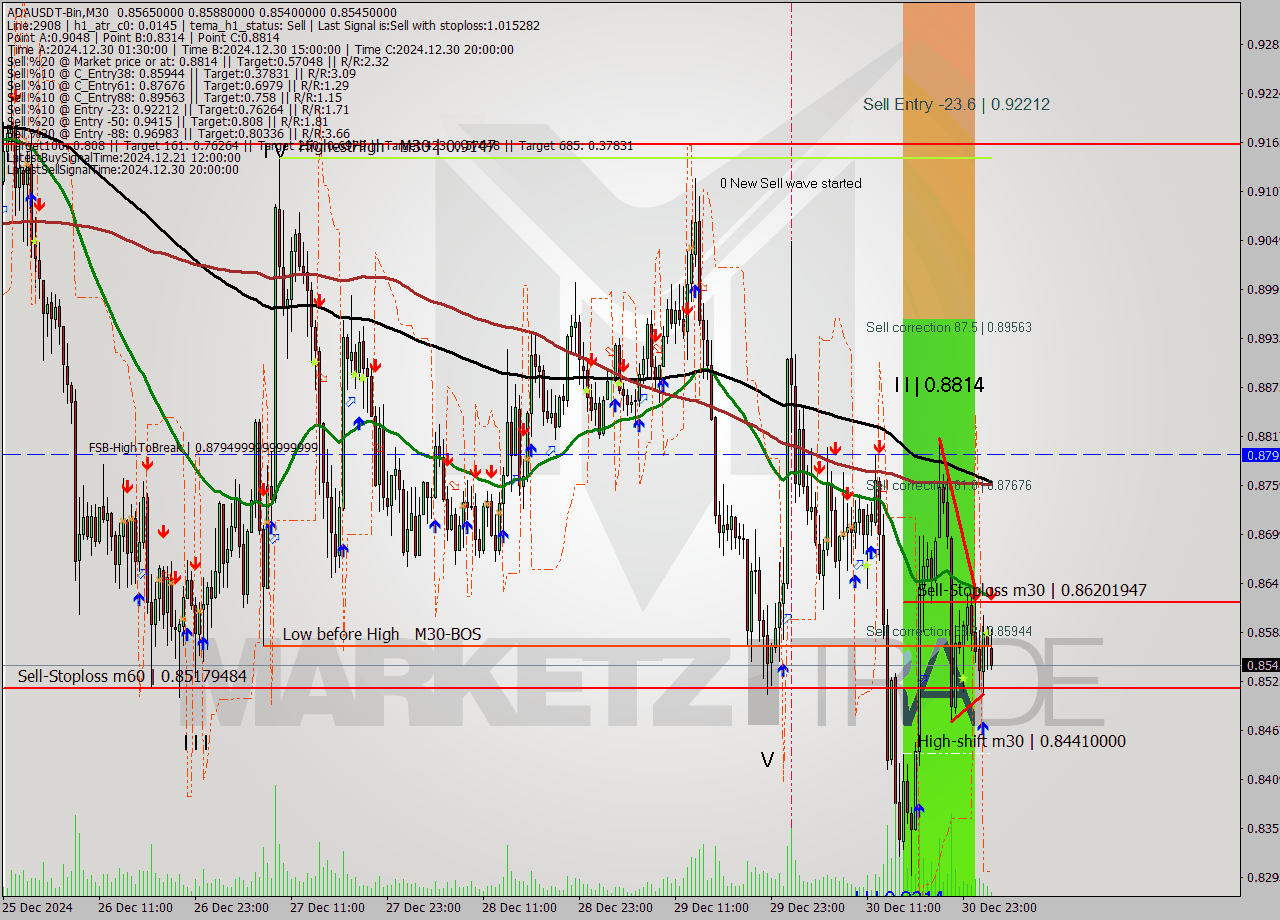Click the '30 Dec 11:00' time axis label
Image resolution: width=1280 pixels, height=920 pixels.
pyautogui.click(x=903, y=908)
